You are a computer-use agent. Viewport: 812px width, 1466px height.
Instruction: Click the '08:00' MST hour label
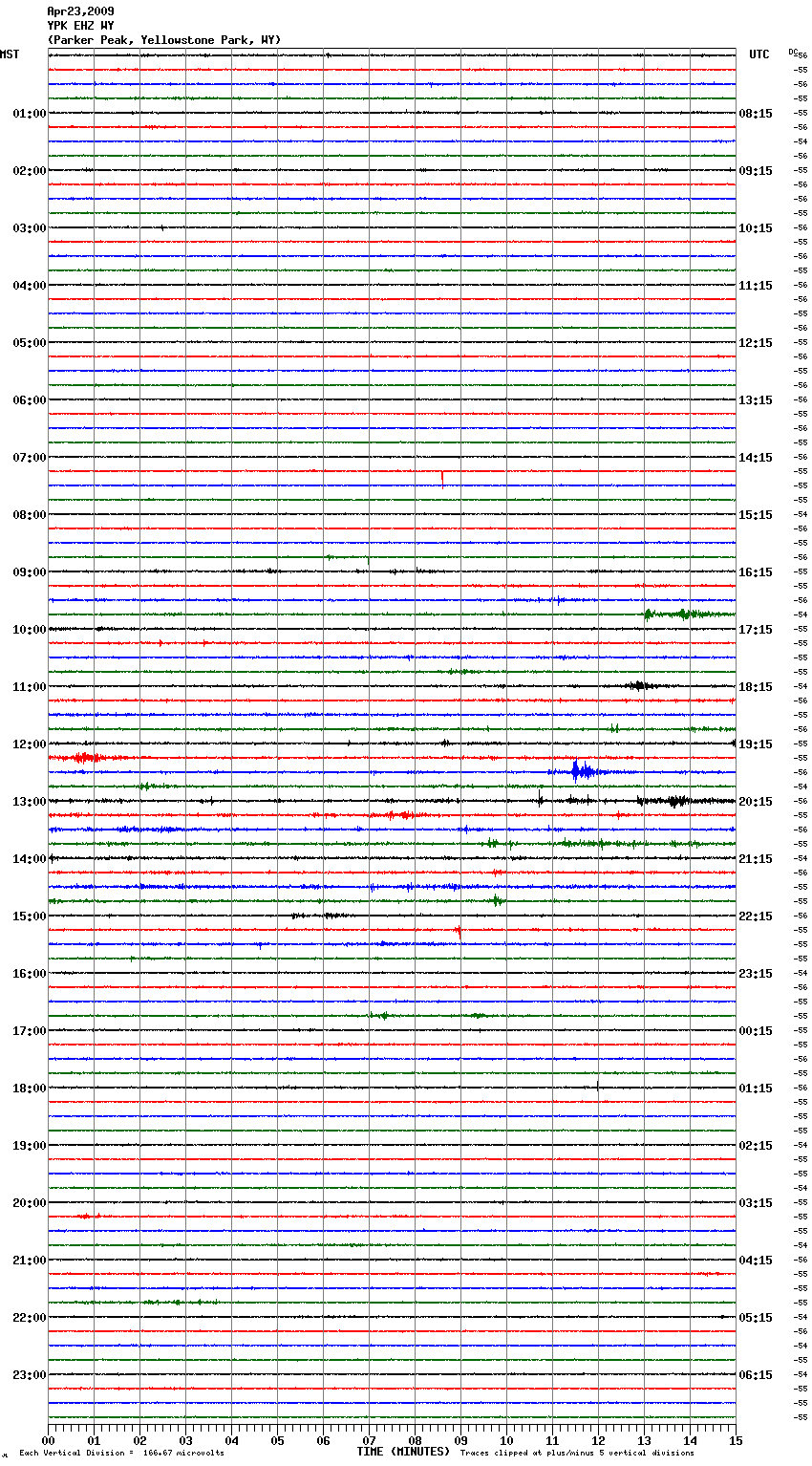[x=29, y=515]
